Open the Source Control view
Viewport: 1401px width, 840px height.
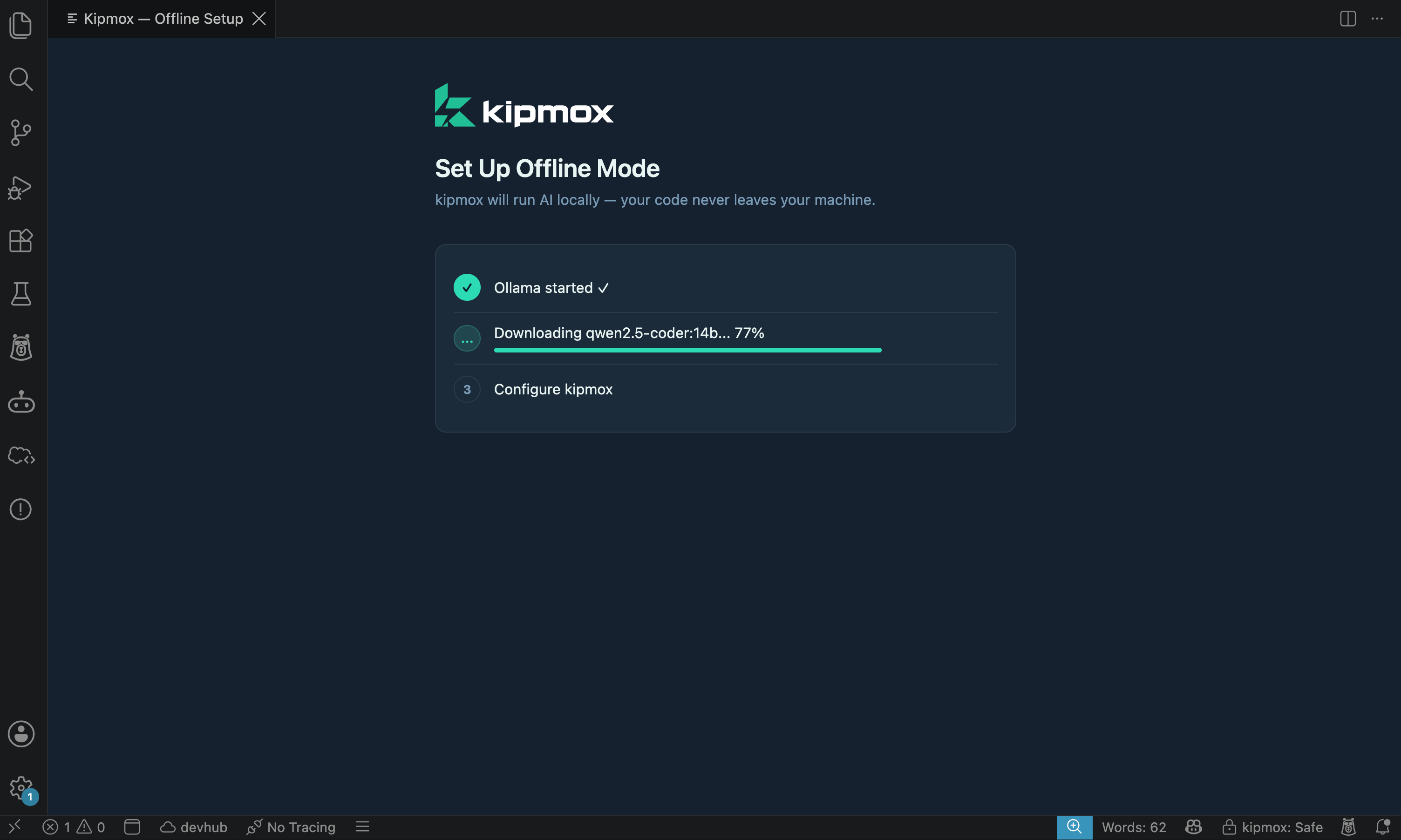point(21,133)
